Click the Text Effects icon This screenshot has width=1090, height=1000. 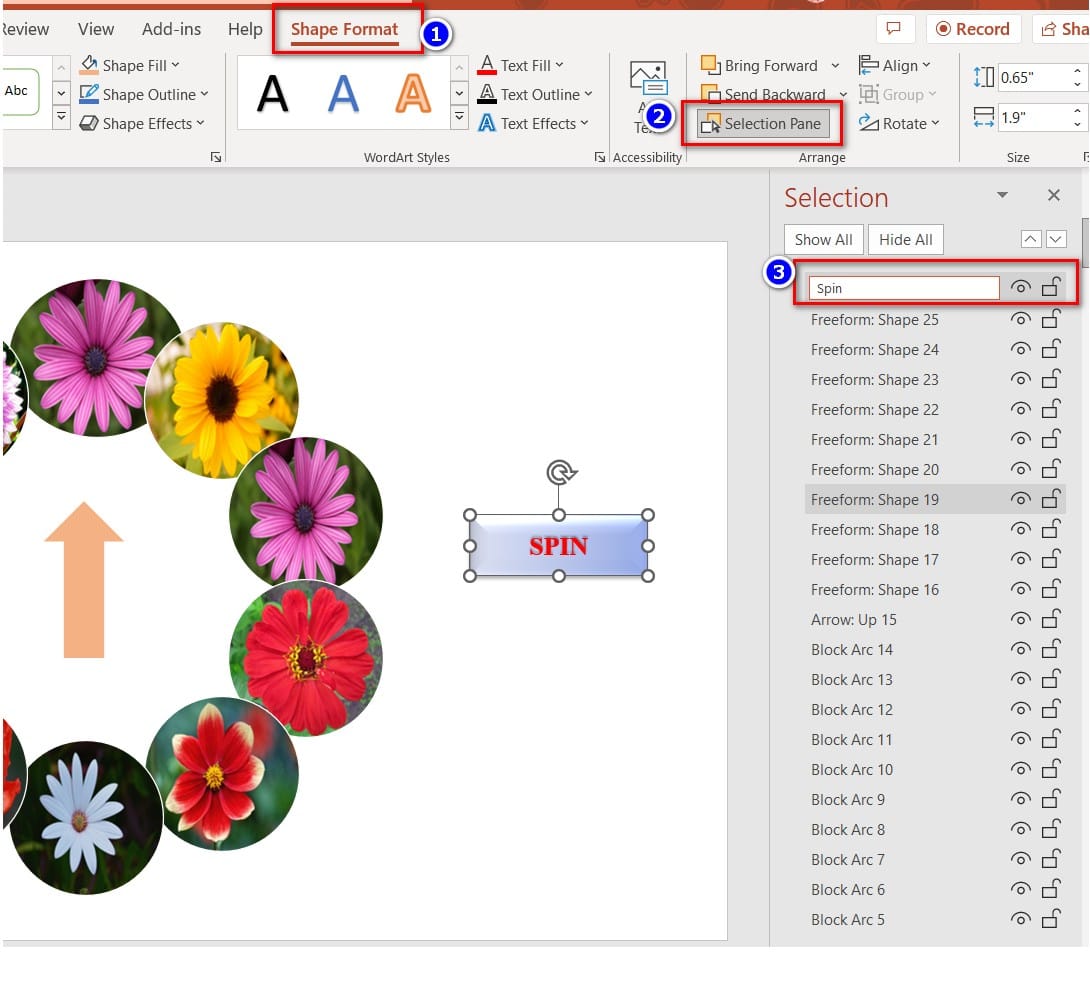tap(487, 124)
